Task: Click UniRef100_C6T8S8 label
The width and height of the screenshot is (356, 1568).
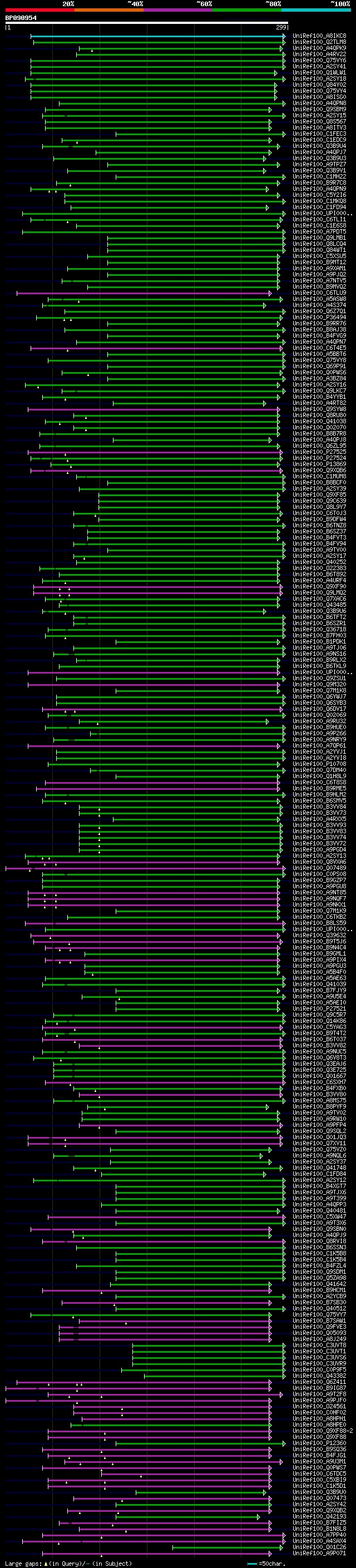Action: point(319,783)
